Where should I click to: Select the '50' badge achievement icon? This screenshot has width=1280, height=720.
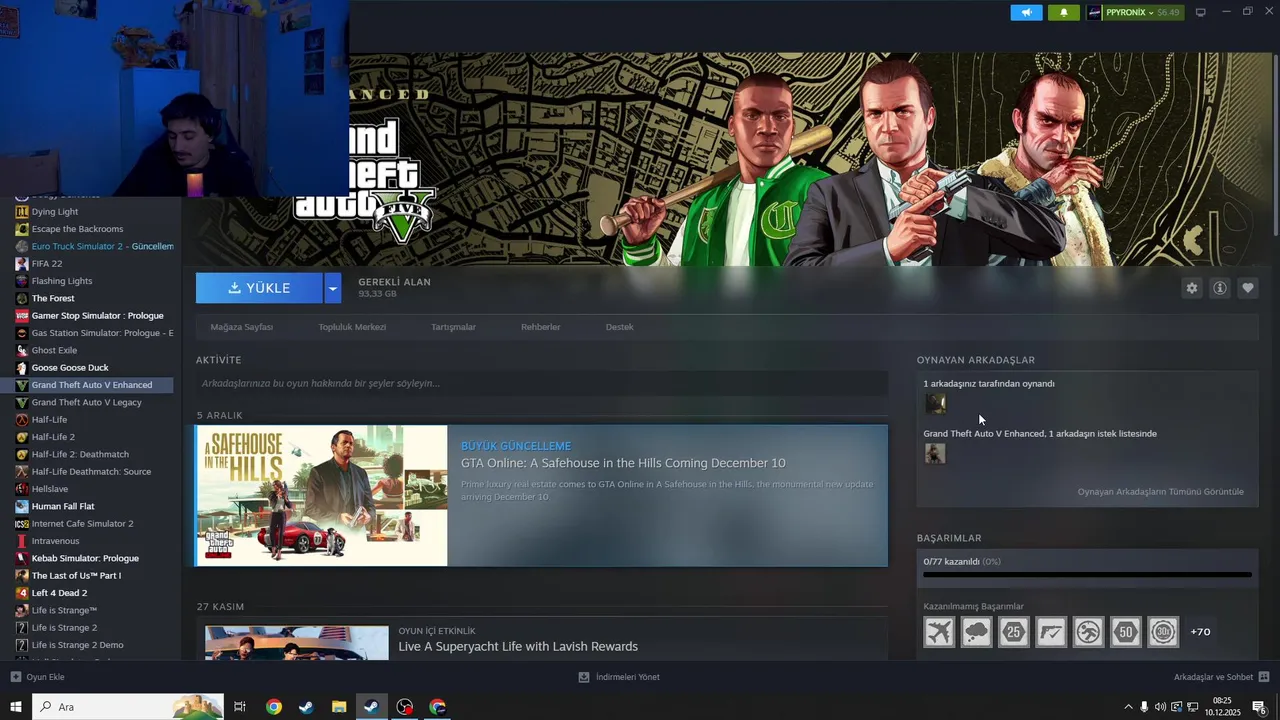coord(1126,632)
